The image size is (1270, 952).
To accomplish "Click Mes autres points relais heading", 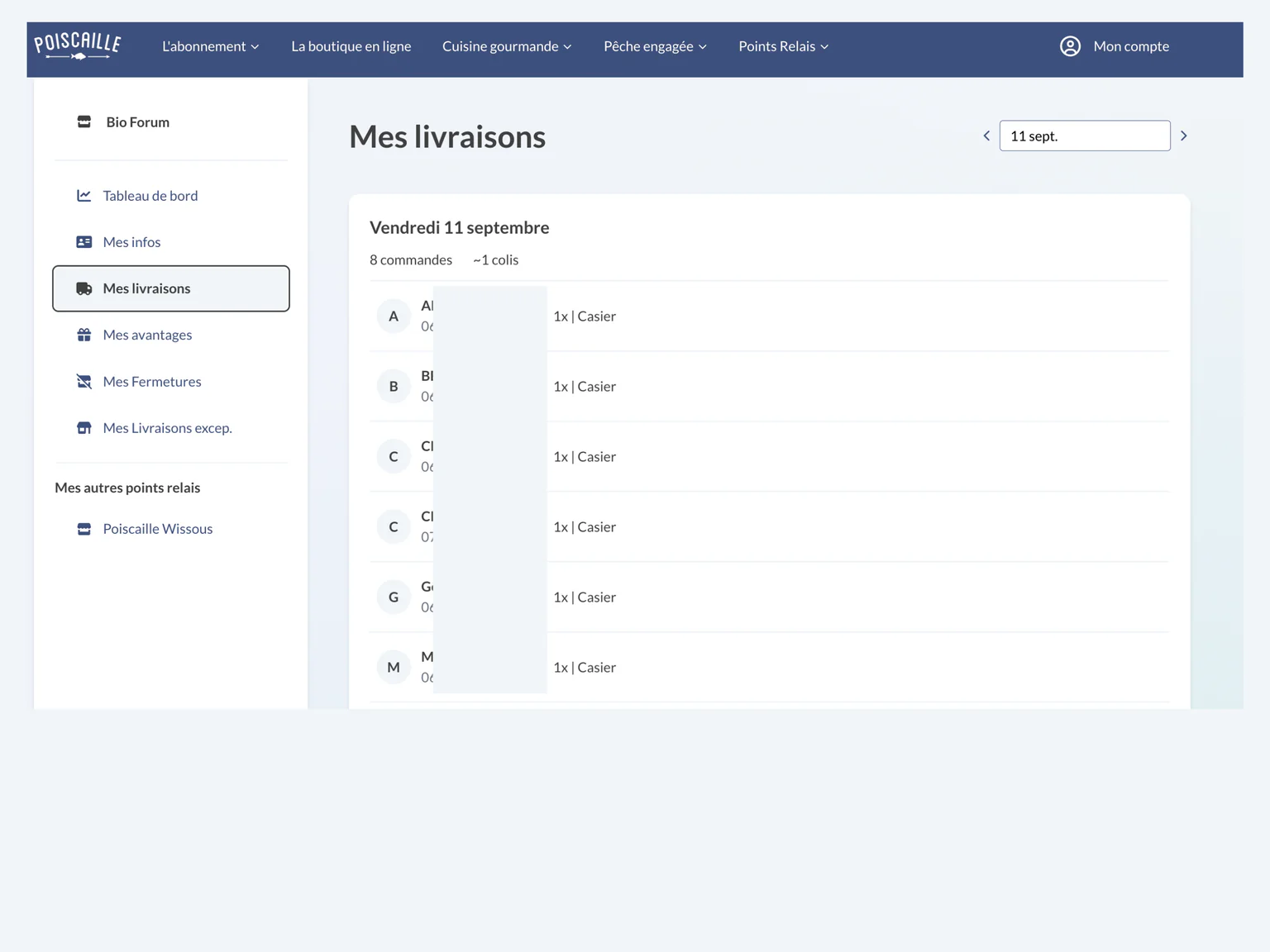I will coord(127,488).
